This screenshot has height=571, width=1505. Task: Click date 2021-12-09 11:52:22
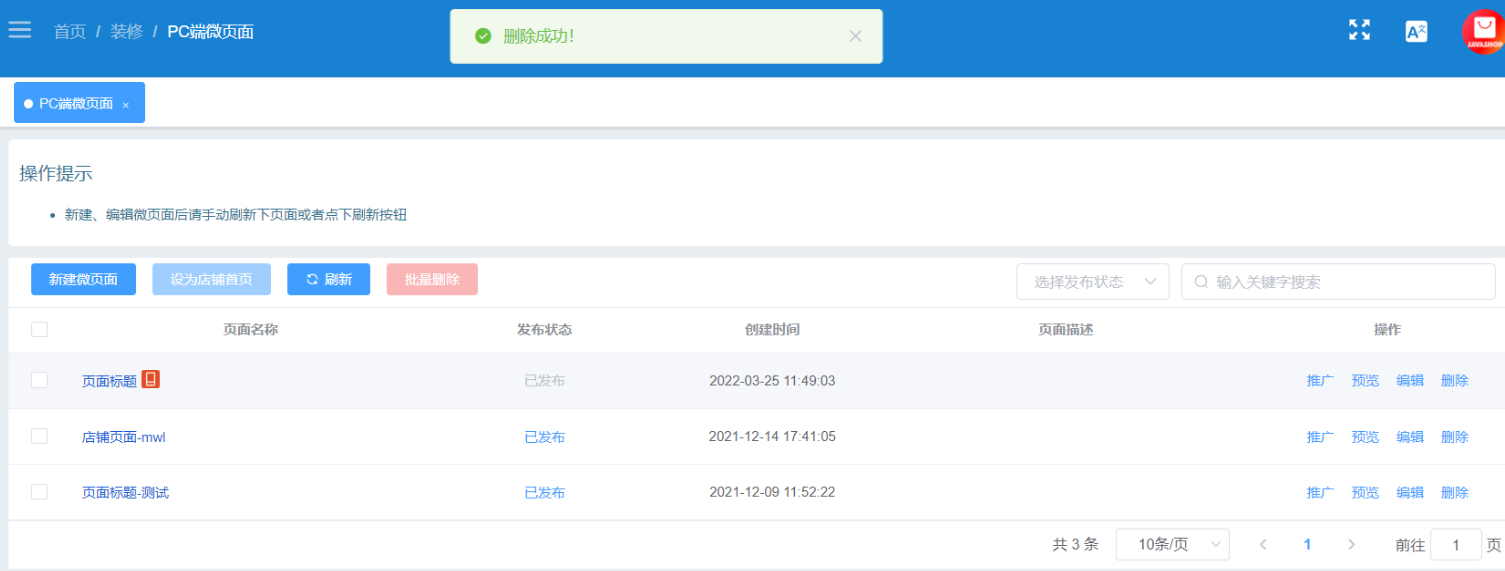(x=772, y=493)
